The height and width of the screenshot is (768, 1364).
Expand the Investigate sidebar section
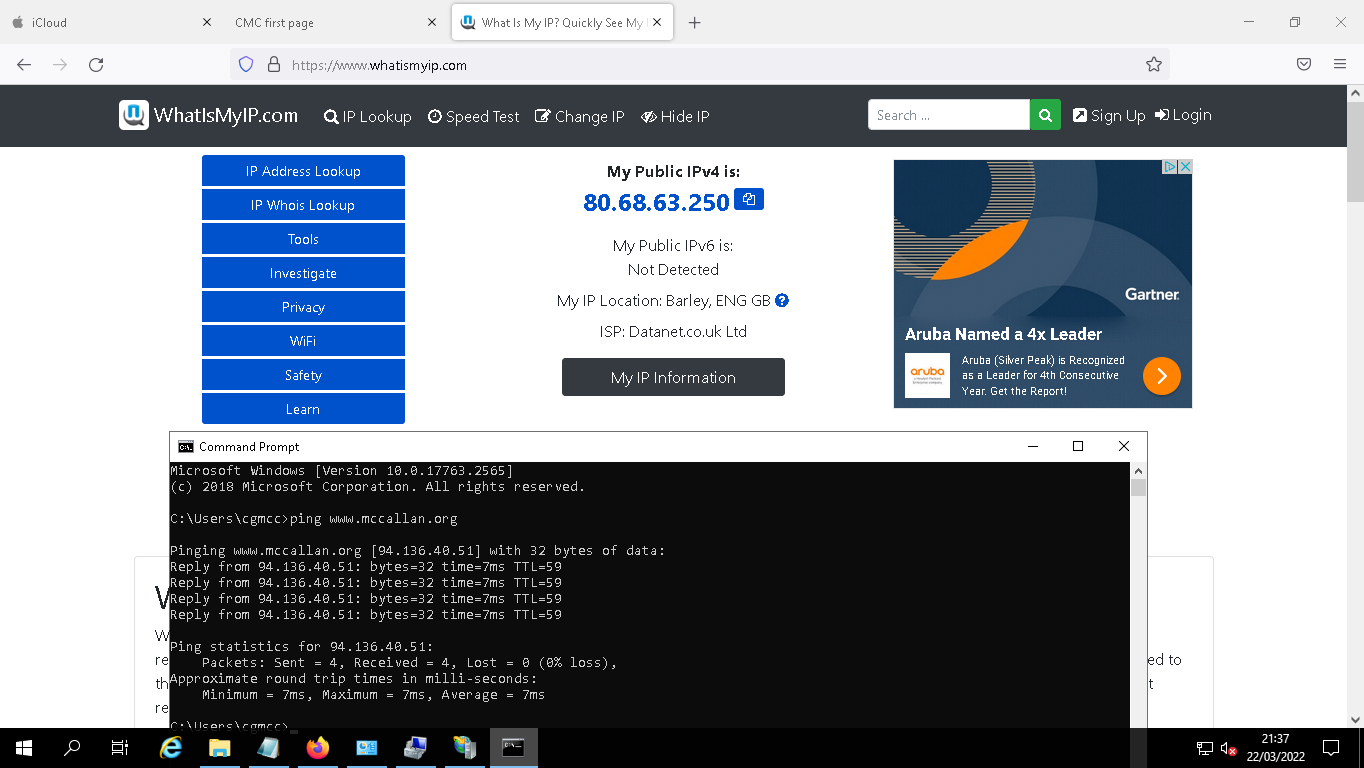[303, 273]
